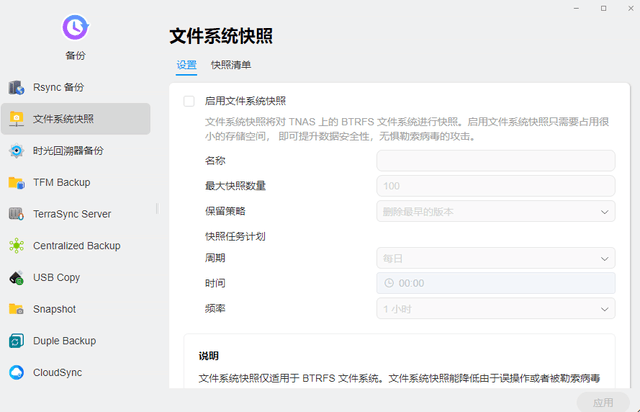Switch to the 快照清单 tab
The width and height of the screenshot is (640, 412).
(231, 65)
